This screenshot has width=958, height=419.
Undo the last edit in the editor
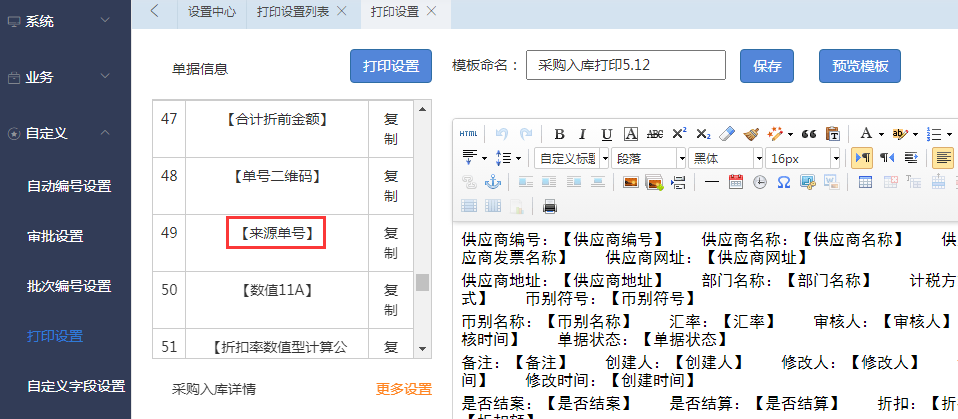(502, 134)
